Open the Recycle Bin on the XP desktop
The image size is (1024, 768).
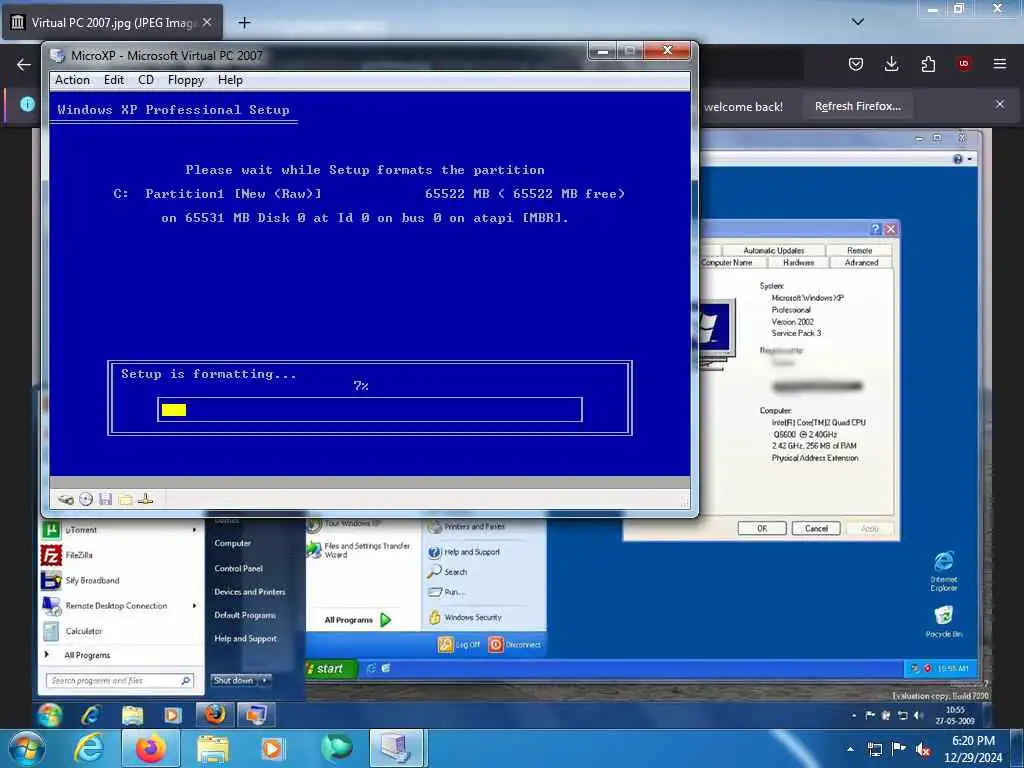tap(944, 621)
